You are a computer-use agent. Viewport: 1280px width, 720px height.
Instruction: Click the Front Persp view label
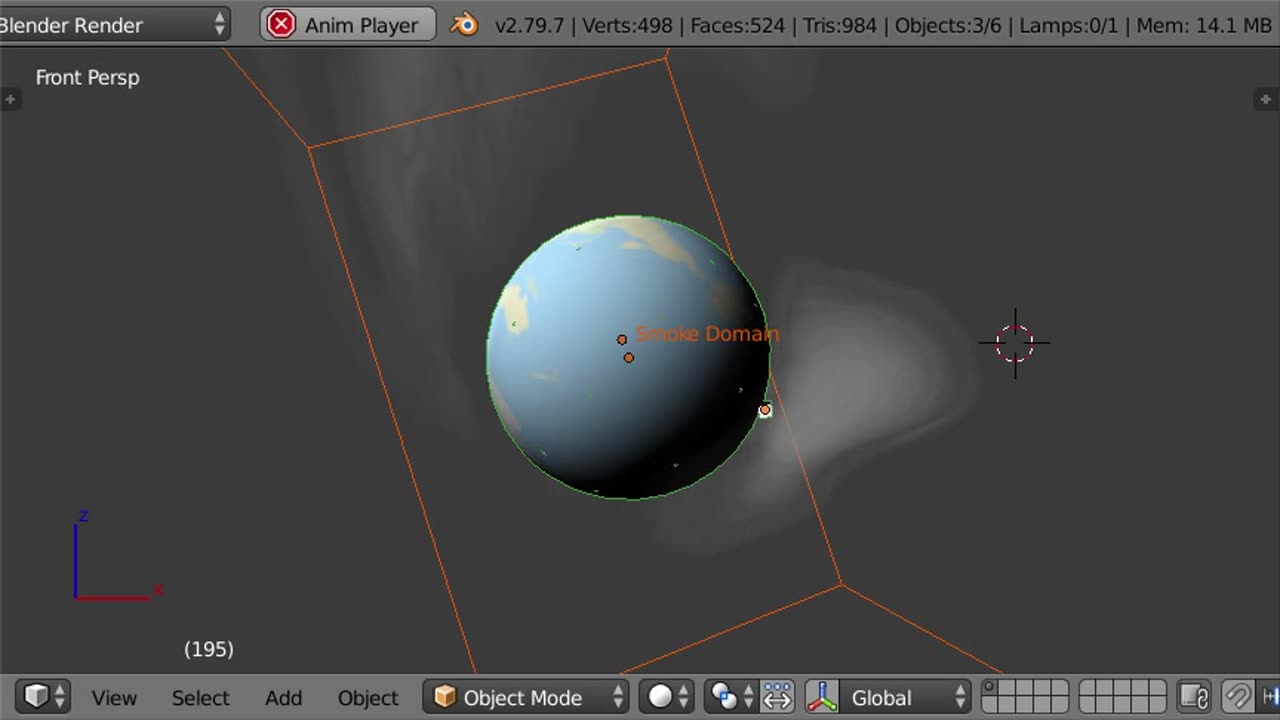click(87, 77)
